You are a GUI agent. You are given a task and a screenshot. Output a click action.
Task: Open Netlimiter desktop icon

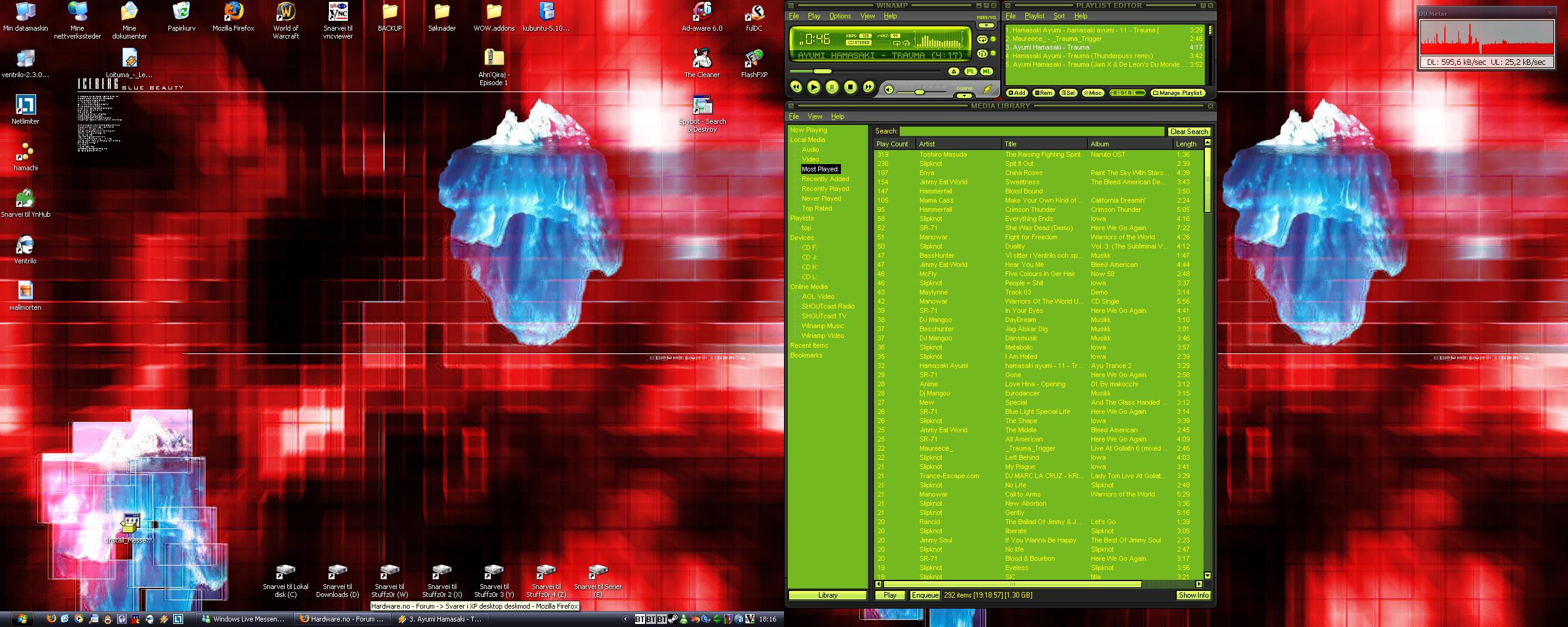point(25,110)
